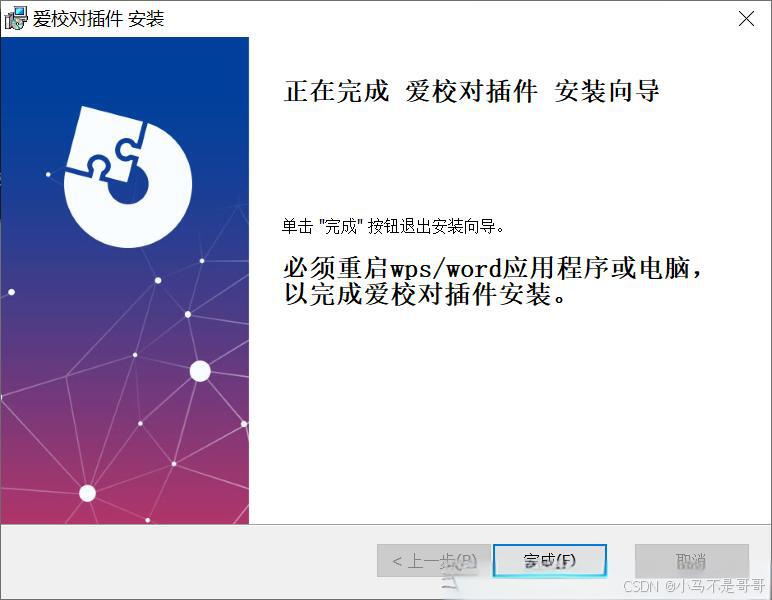The width and height of the screenshot is (772, 600).
Task: Click the small white dot left of logo
Action: [48, 174]
